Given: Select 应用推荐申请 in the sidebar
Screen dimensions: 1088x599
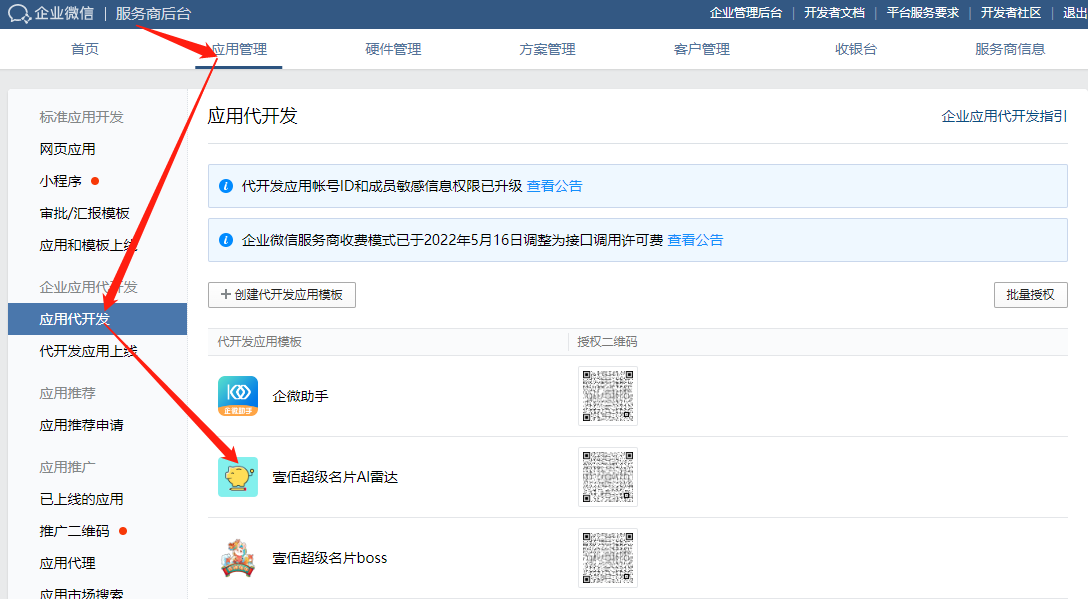Looking at the screenshot, I should (81, 425).
